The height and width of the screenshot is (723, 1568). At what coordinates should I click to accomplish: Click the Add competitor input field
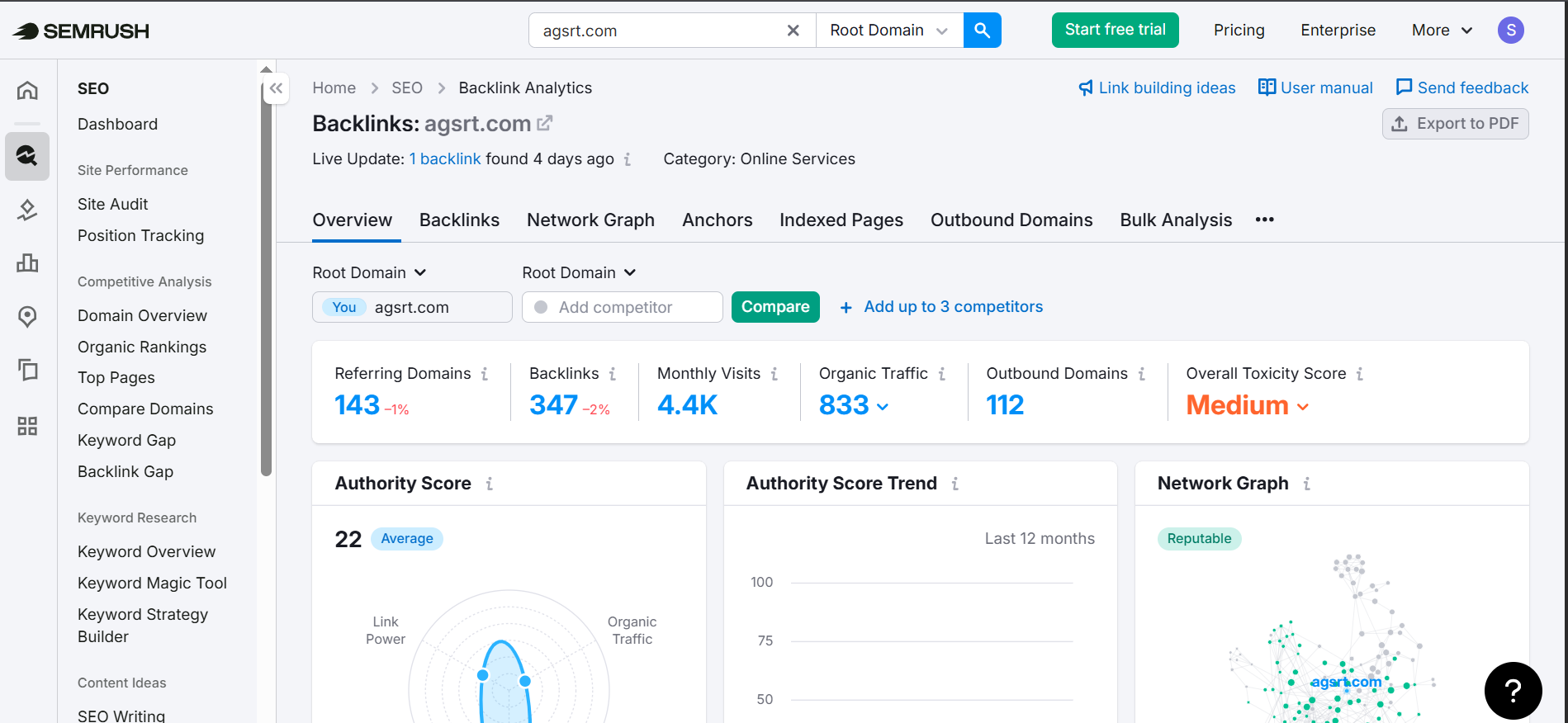click(623, 307)
